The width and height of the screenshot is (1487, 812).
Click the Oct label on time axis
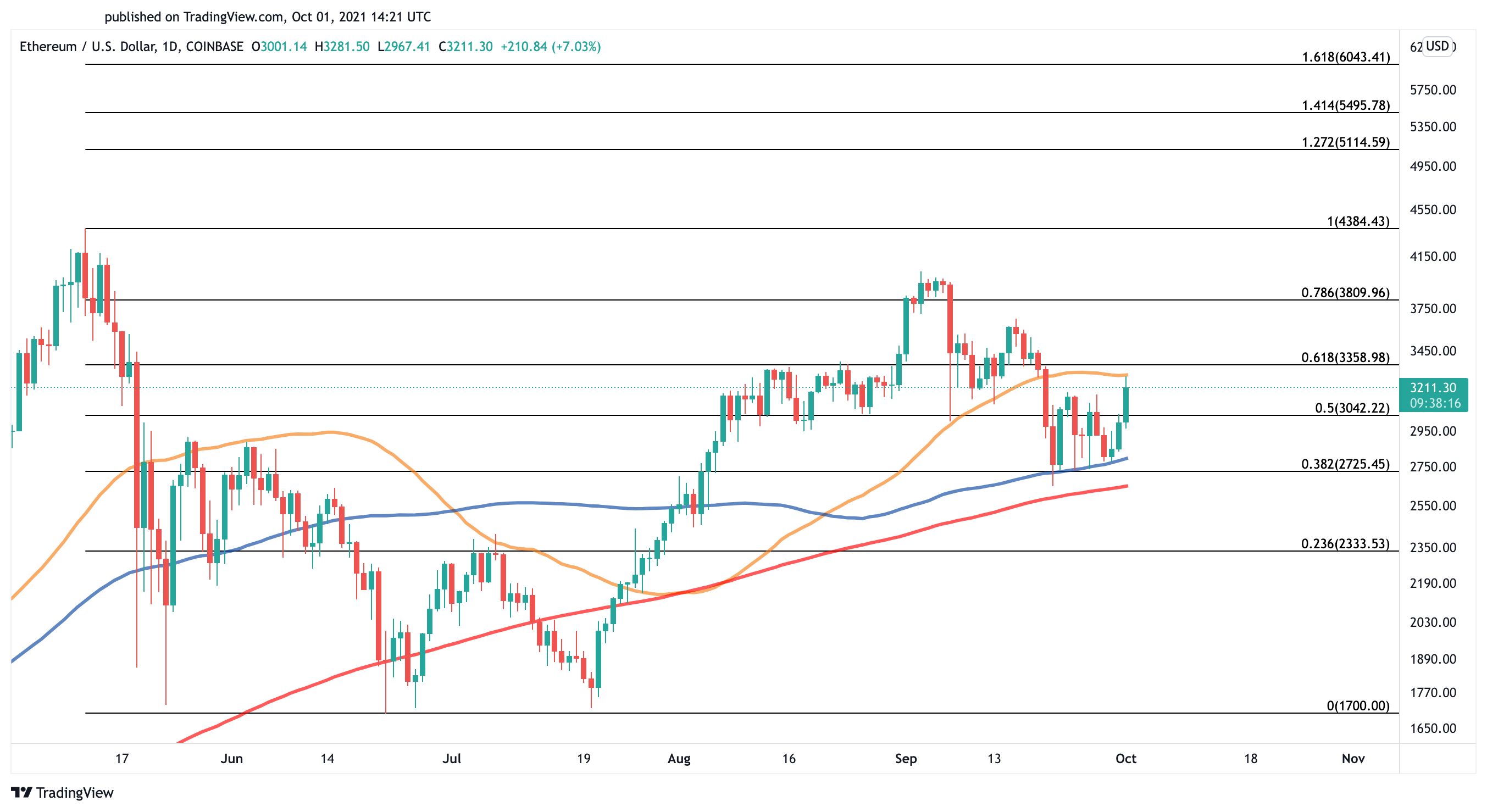[1125, 758]
